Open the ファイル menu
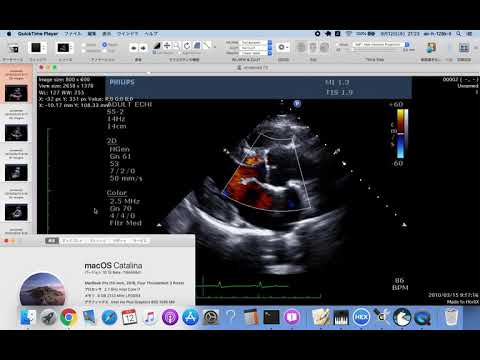Screen dimensions: 480x360 [x=73, y=34]
